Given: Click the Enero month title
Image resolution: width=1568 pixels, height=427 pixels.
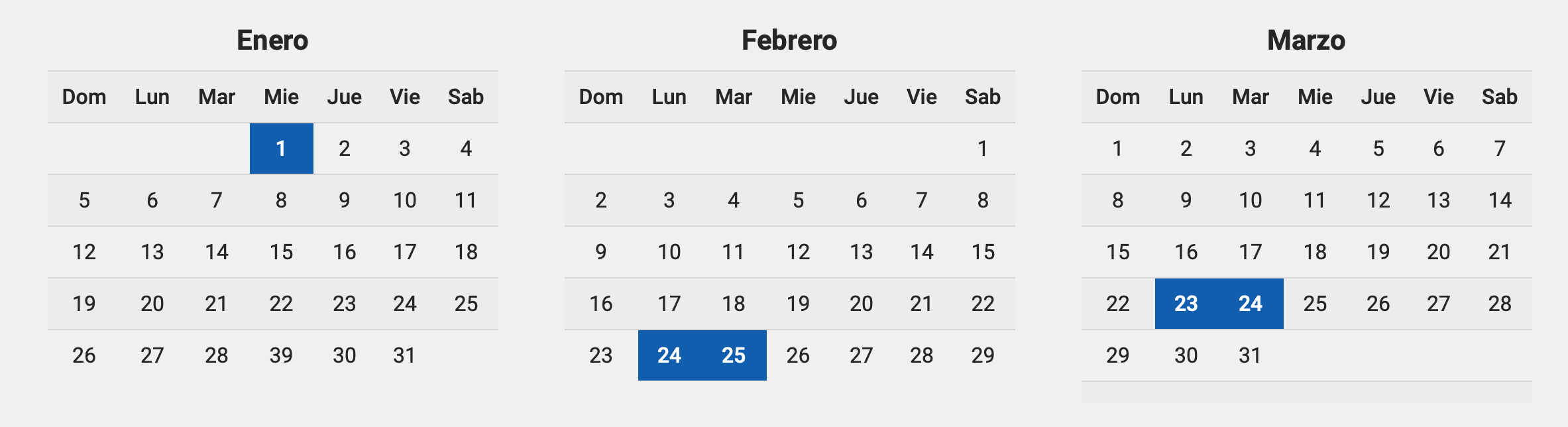Looking at the screenshot, I should click(x=272, y=40).
